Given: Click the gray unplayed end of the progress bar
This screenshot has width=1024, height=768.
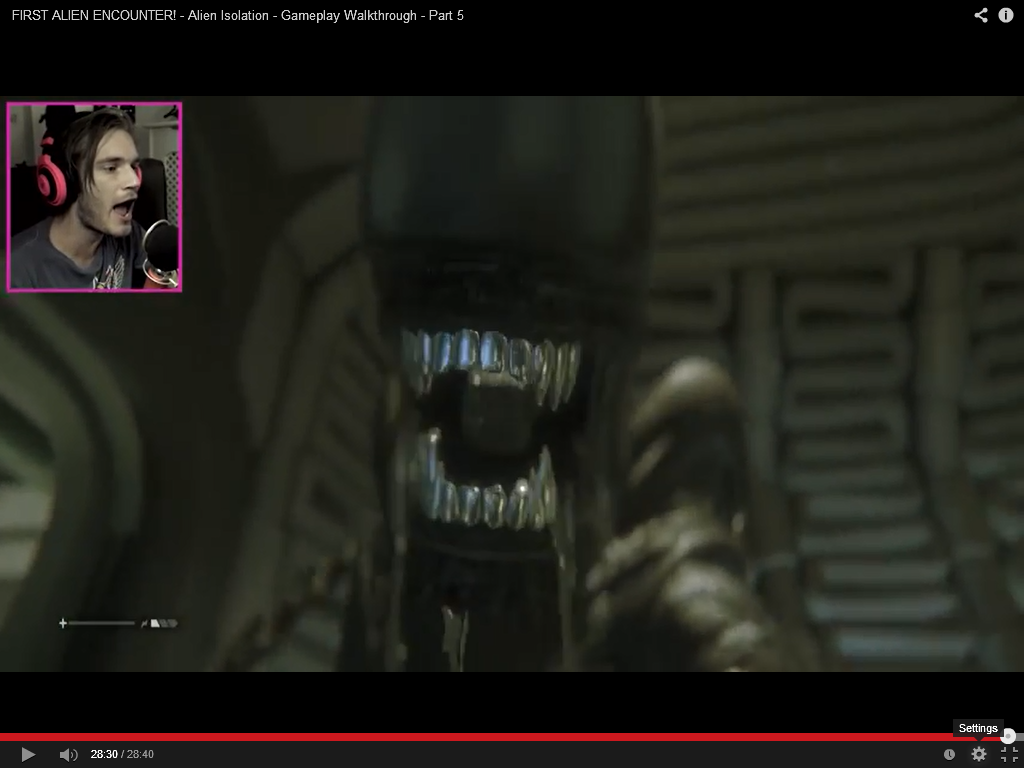Looking at the screenshot, I should click(1020, 737).
